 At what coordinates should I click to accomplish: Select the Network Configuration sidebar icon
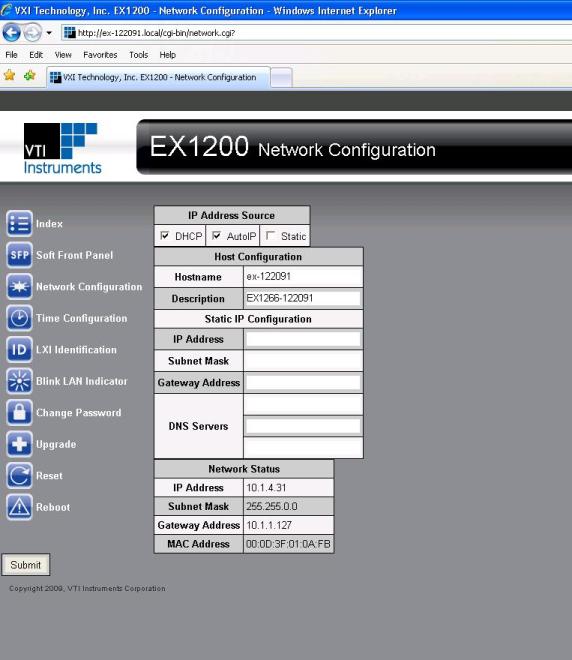19,287
